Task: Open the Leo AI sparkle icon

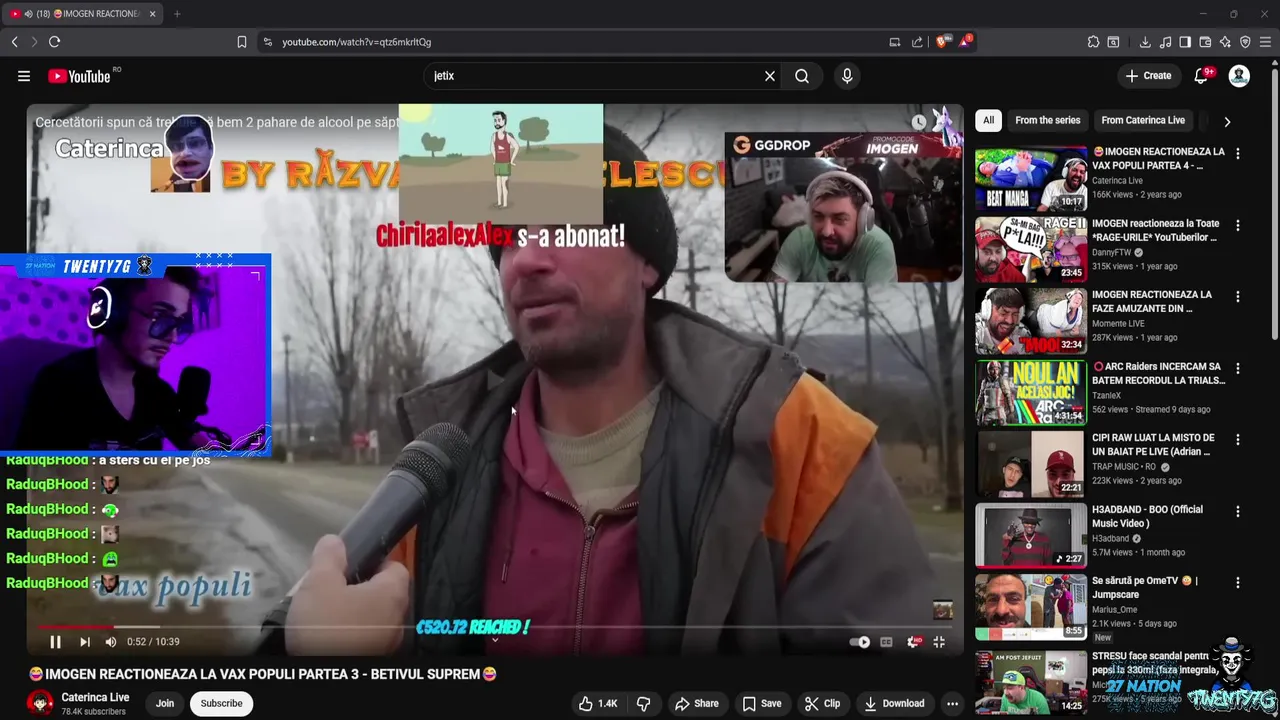Action: (x=1225, y=42)
